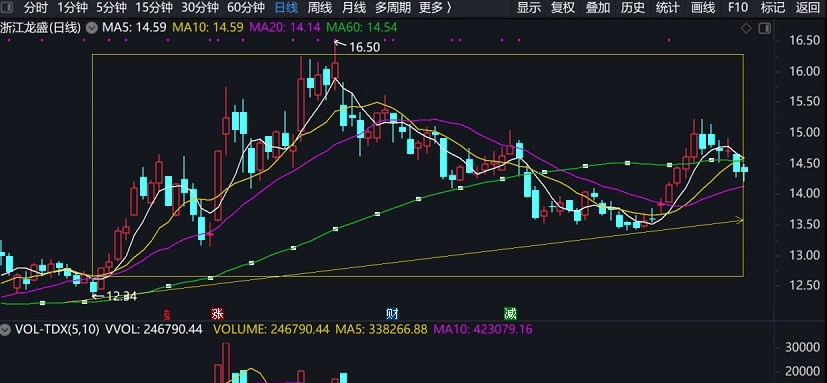Open the 历史 history menu
Screen dimensions: 827x383
tap(633, 8)
